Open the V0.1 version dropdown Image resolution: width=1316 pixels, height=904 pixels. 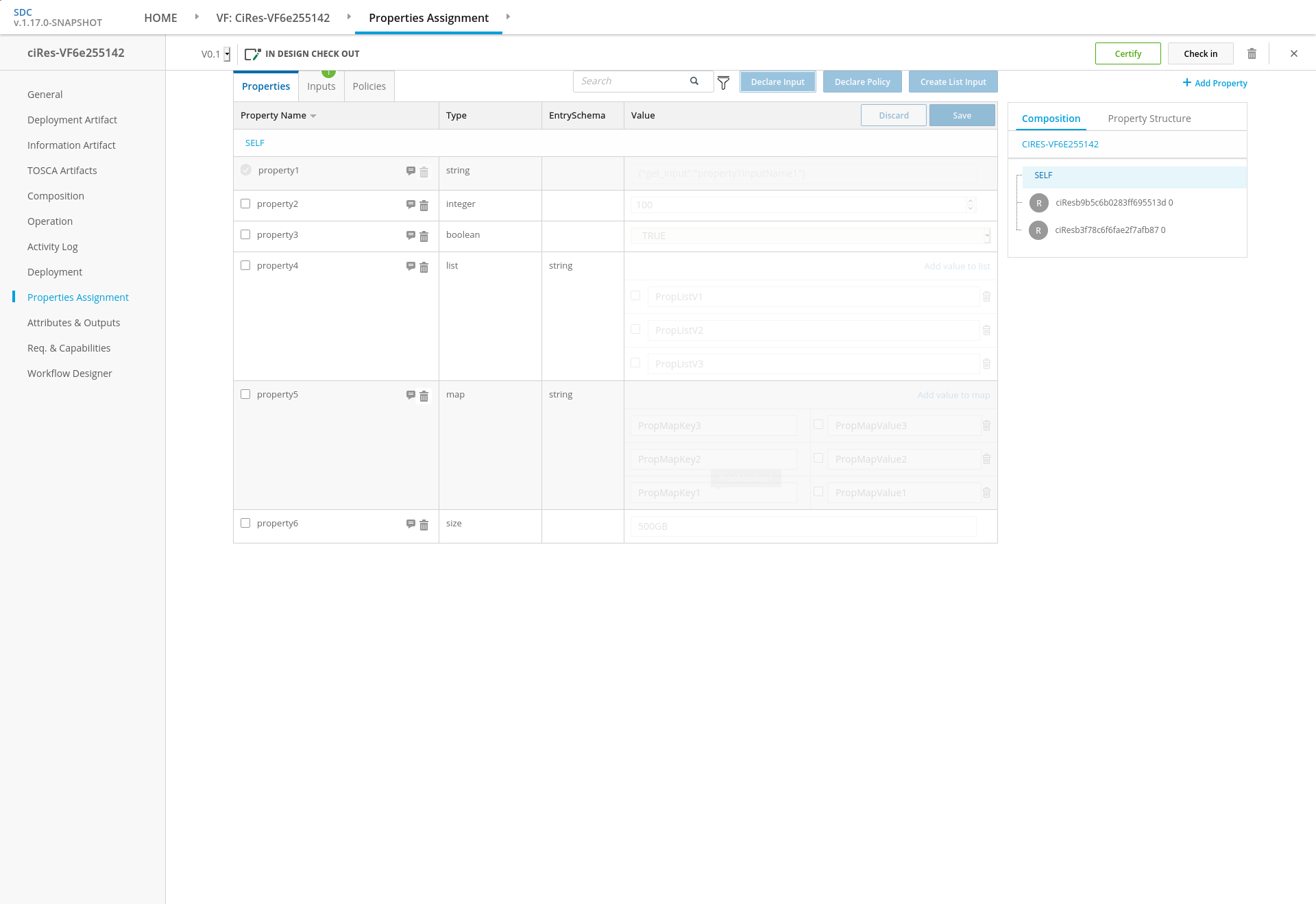click(227, 54)
